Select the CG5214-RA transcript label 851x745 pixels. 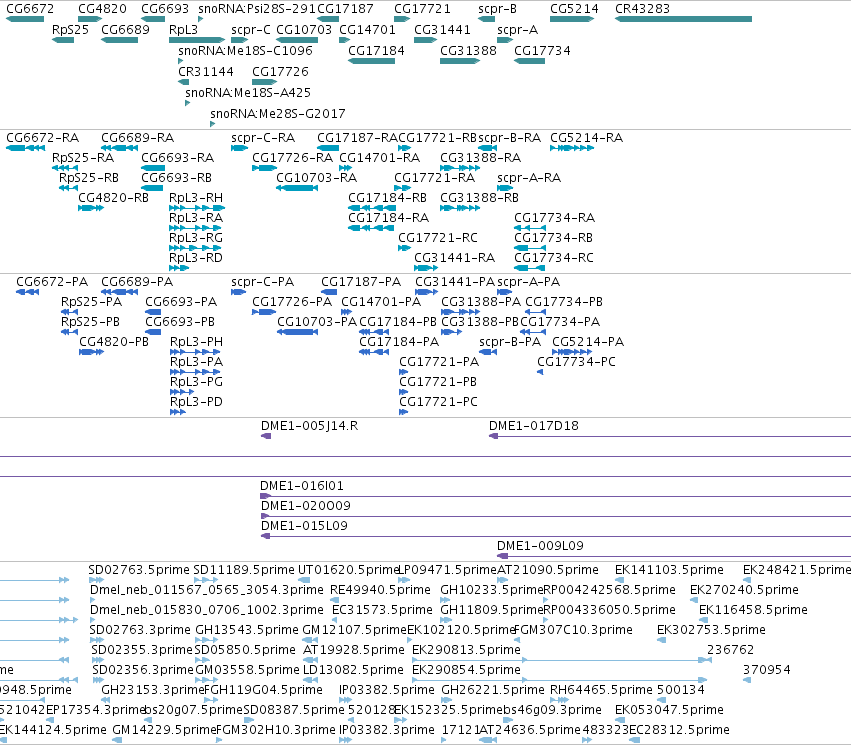[x=587, y=138]
